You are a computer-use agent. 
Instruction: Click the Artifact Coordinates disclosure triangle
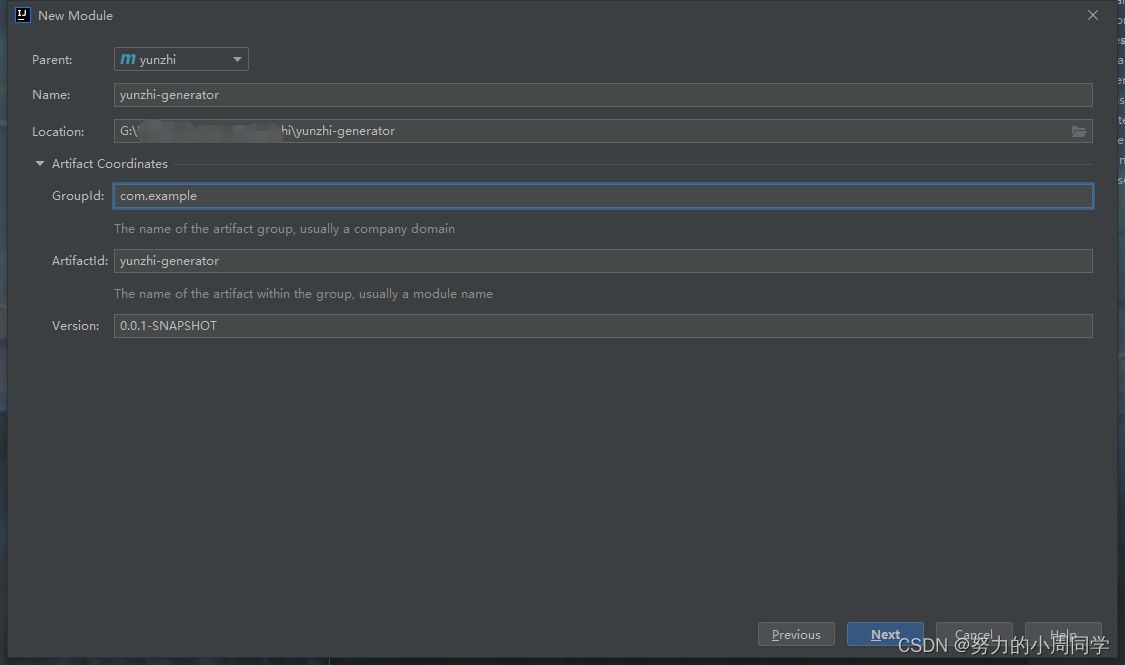coord(40,163)
